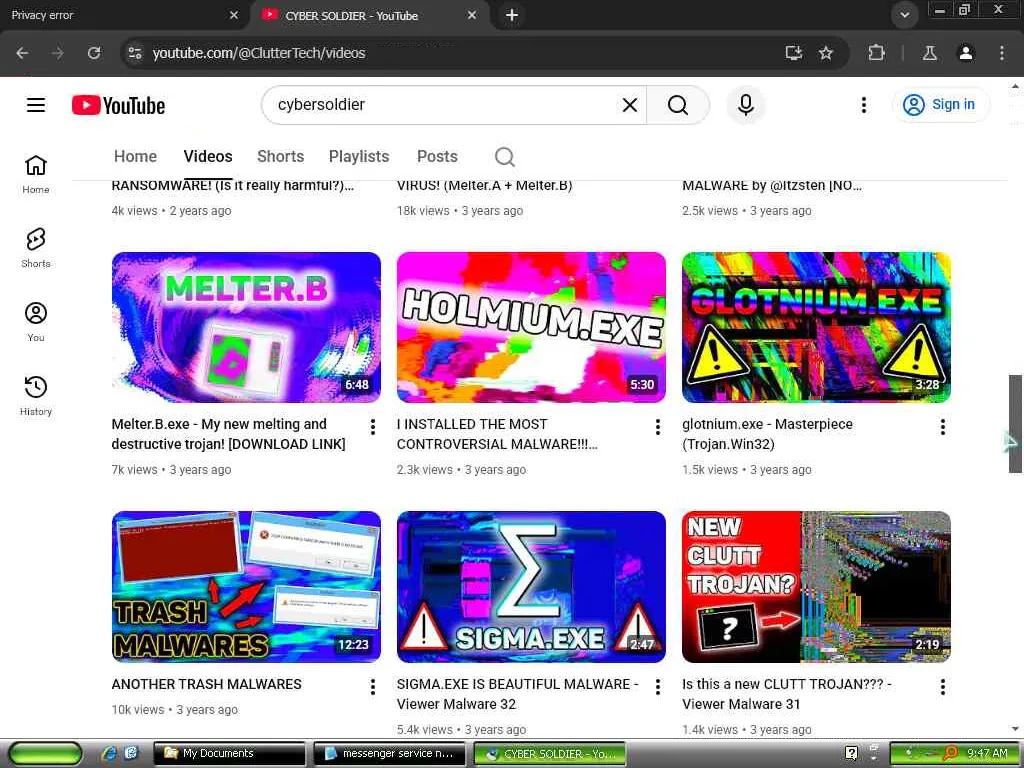
Task: Go back with browser back arrow
Action: (22, 53)
